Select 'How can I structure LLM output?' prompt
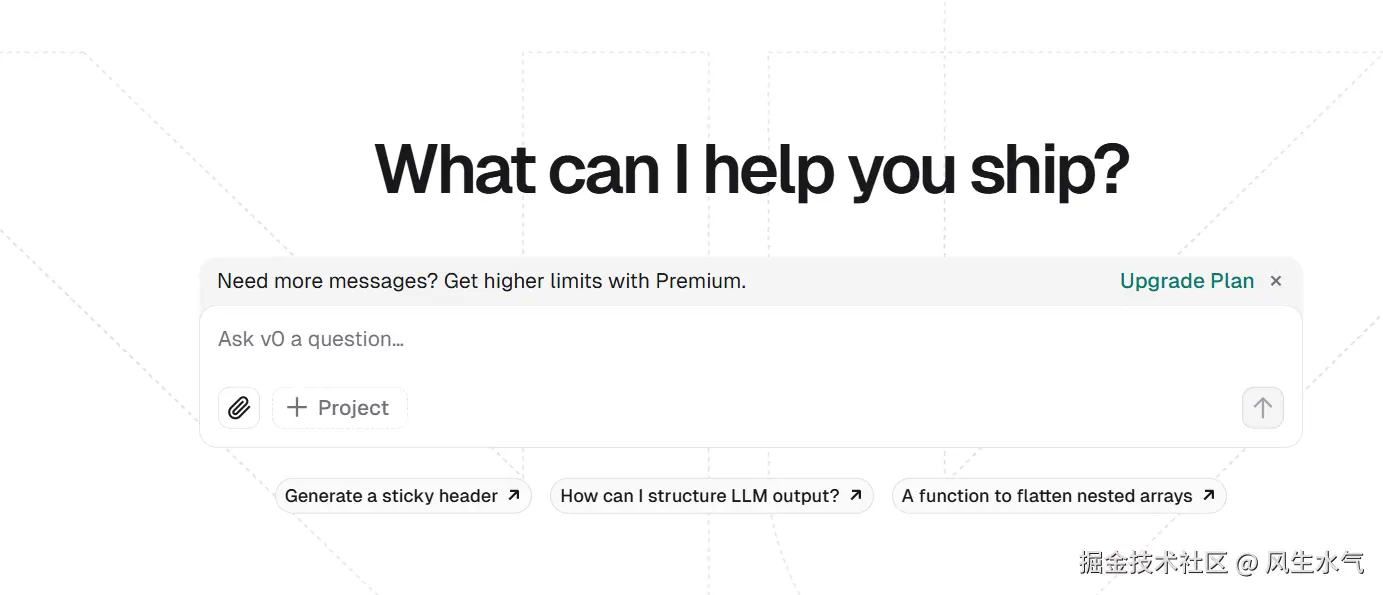The width and height of the screenshot is (1383, 595). point(699,496)
